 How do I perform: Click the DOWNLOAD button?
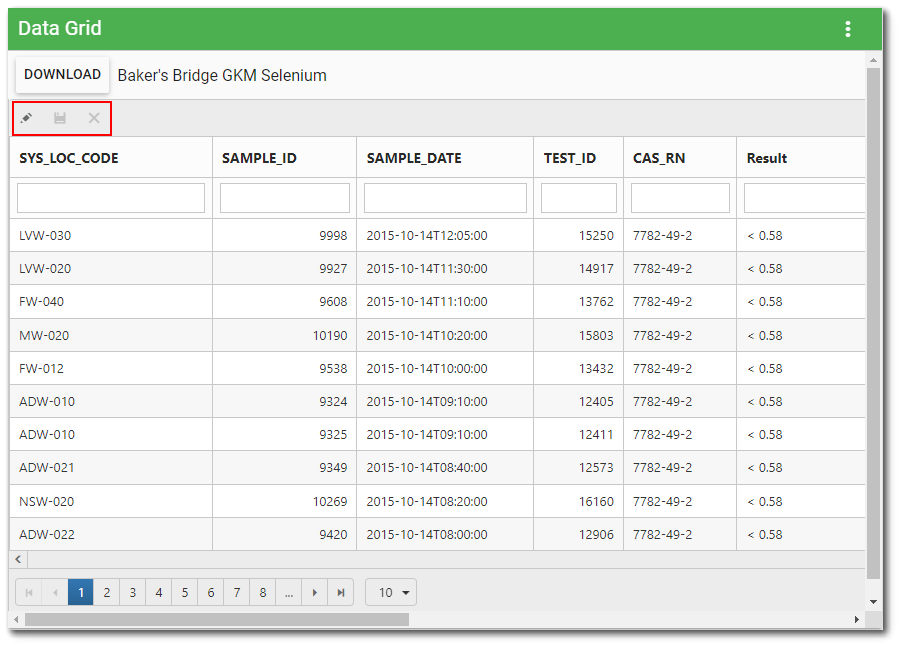point(62,75)
